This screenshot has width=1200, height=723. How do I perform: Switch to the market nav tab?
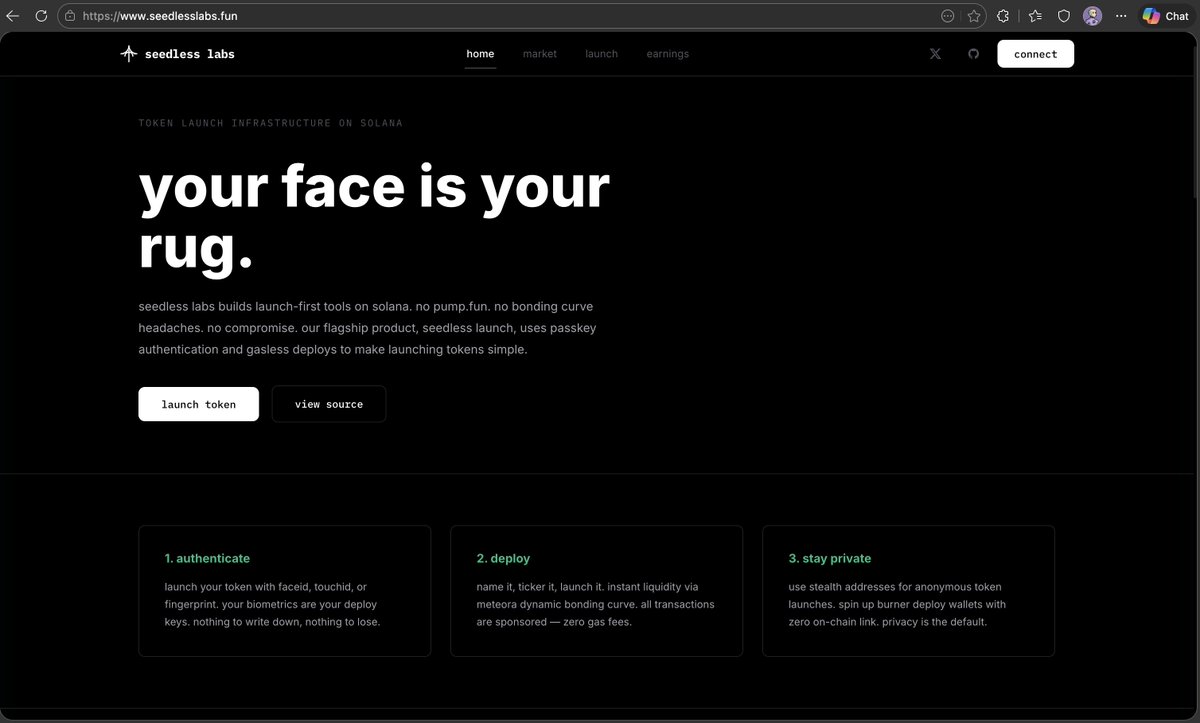[x=540, y=54]
